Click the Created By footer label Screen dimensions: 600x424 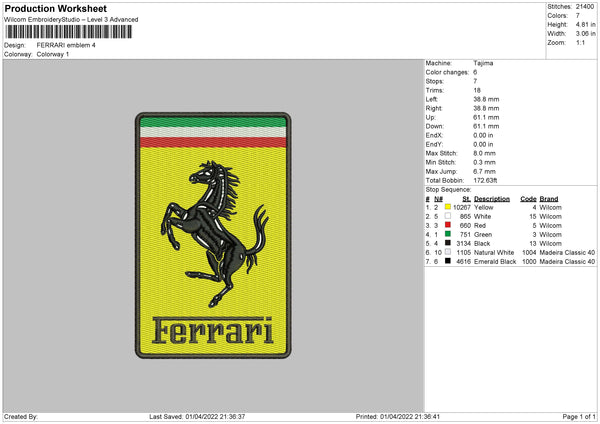[x=21, y=417]
